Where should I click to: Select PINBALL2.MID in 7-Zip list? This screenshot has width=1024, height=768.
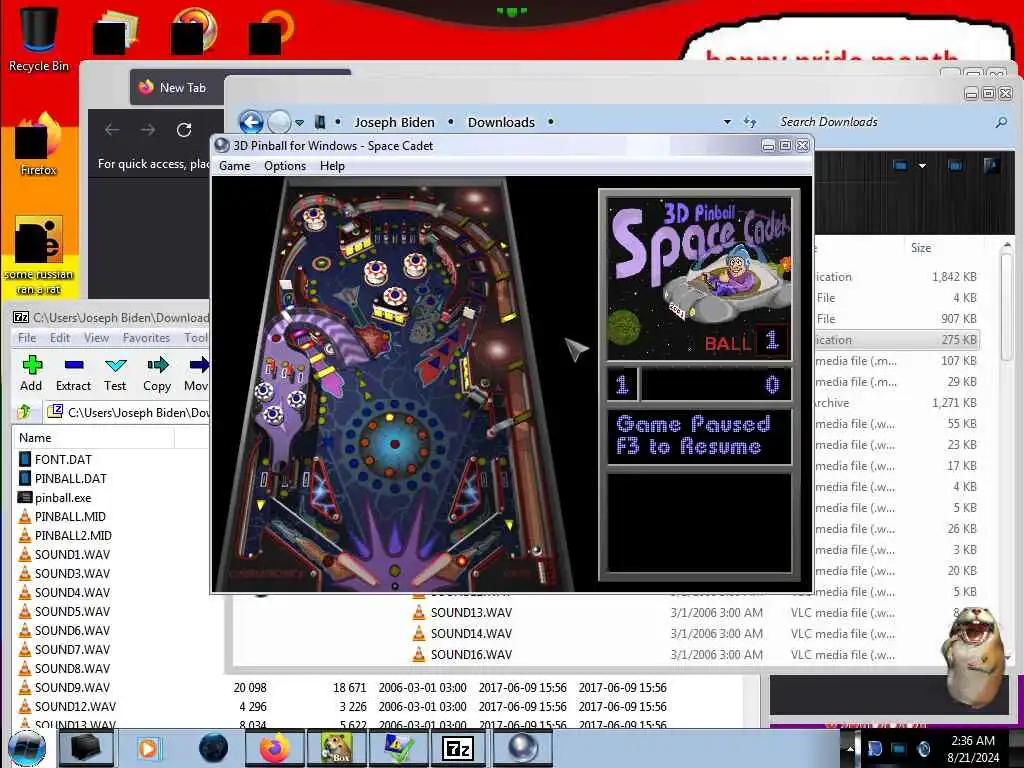tap(72, 536)
